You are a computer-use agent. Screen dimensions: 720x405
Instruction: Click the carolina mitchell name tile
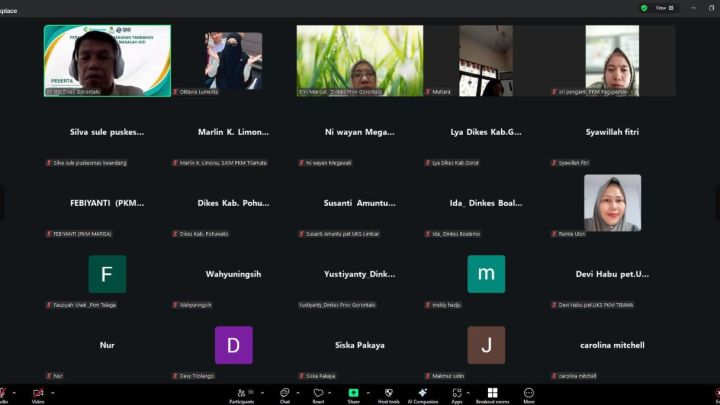(x=612, y=345)
